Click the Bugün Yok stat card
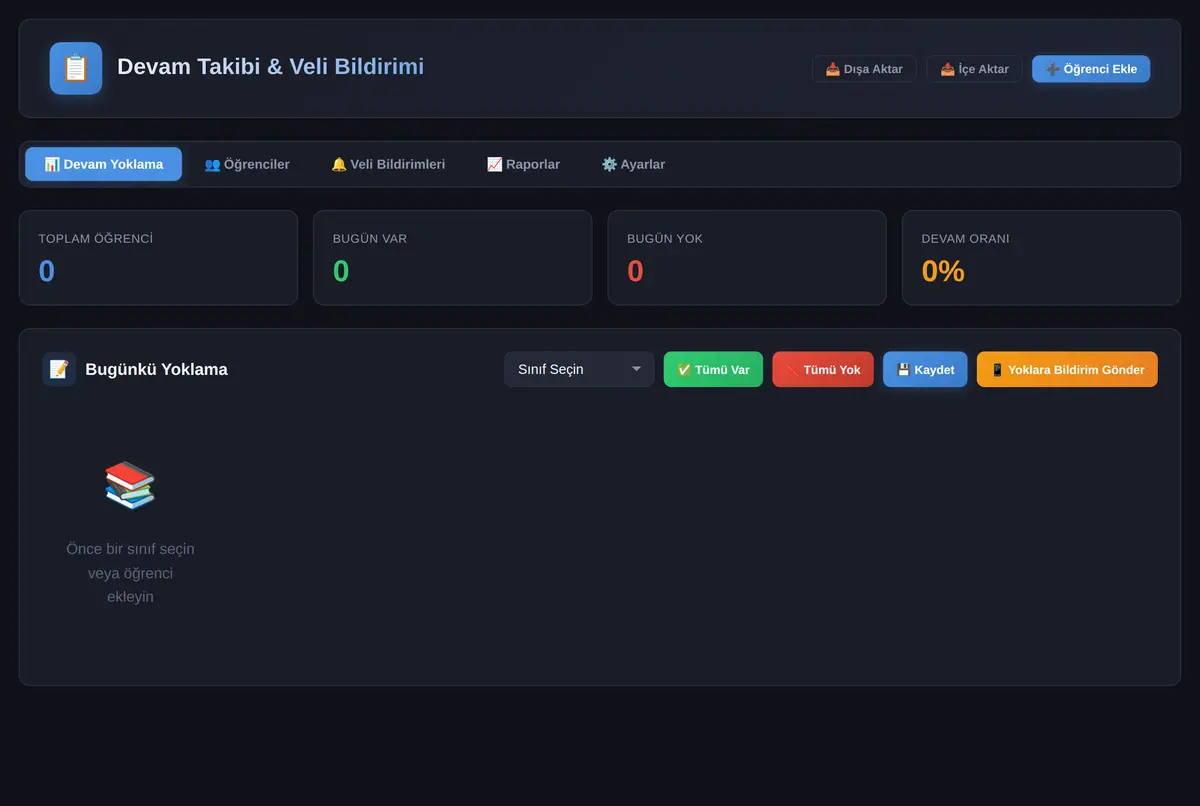Screen dimensions: 1200x806 tap(747, 257)
